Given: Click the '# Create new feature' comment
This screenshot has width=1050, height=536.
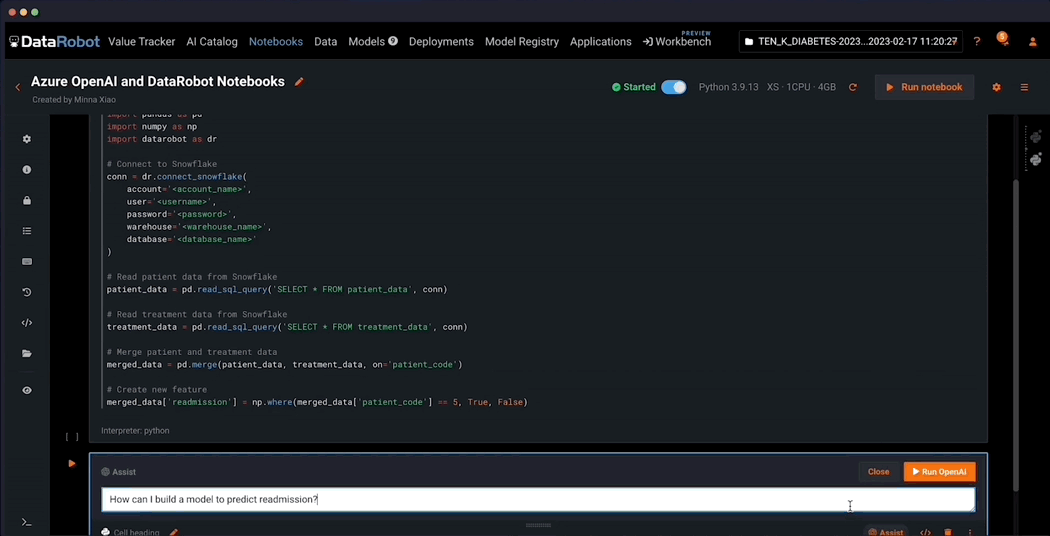Looking at the screenshot, I should coord(157,389).
